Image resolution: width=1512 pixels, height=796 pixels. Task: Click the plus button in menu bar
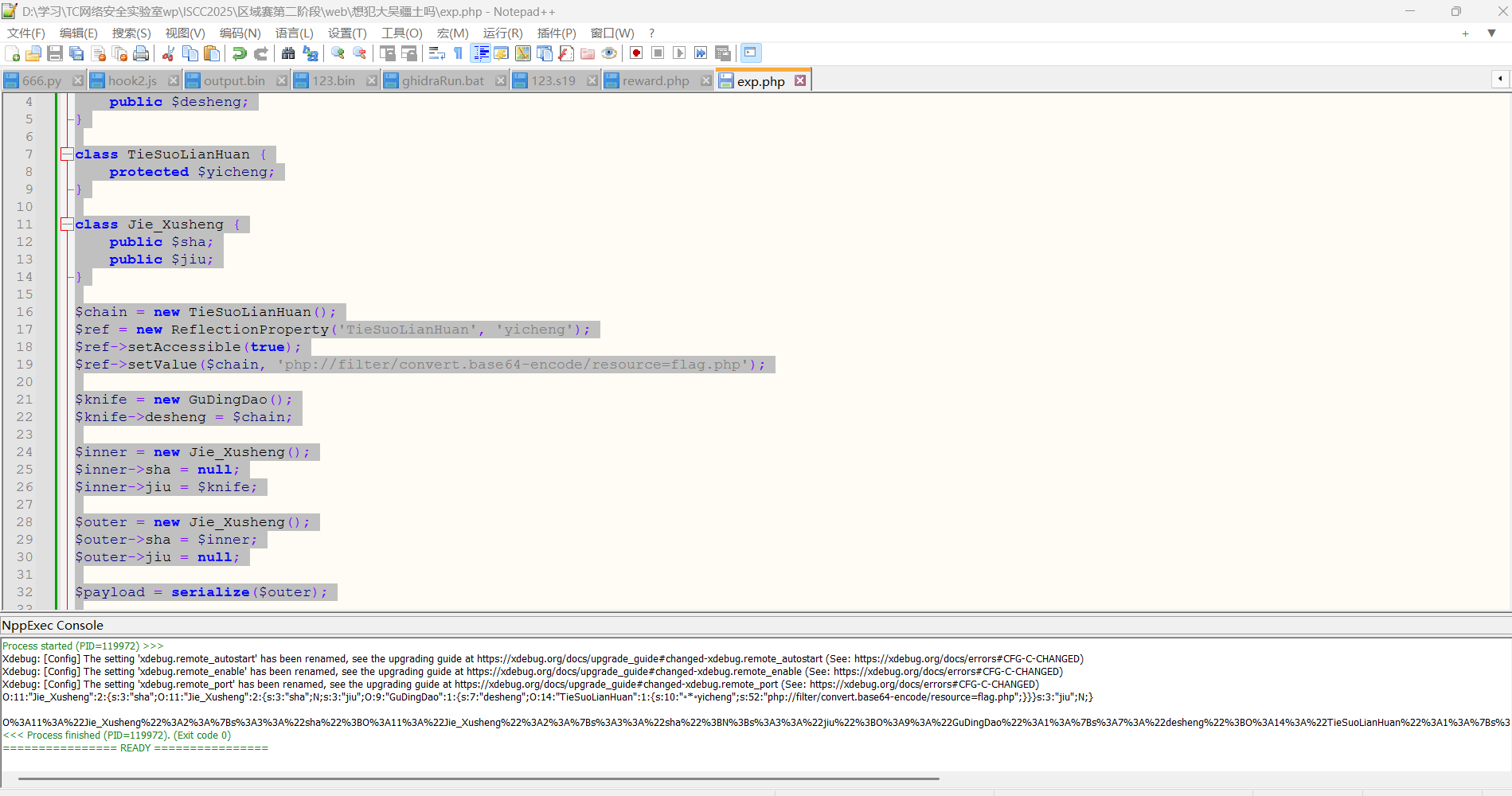pos(1465,33)
